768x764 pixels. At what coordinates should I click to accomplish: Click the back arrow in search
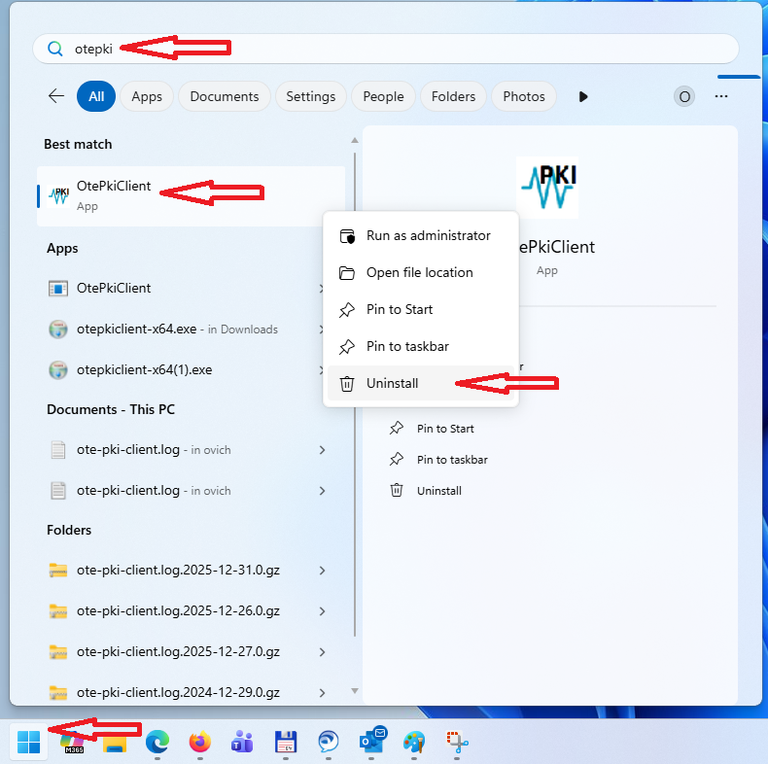point(56,96)
